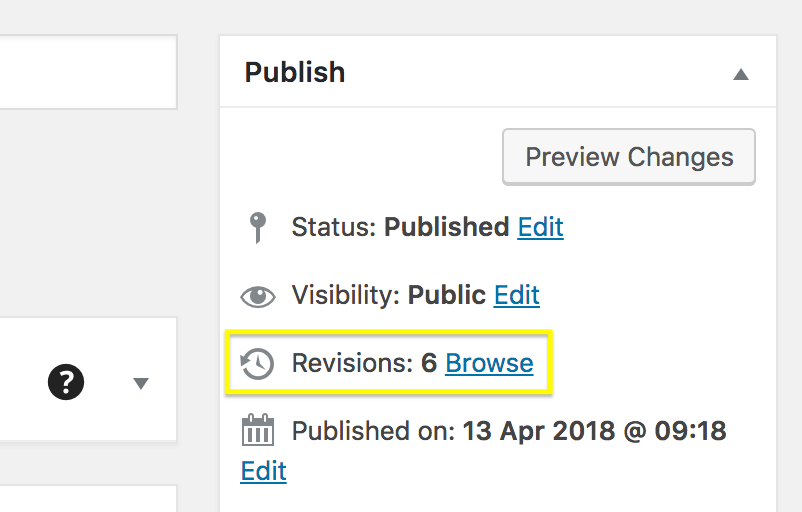Open the black question mark help icon
Image resolution: width=802 pixels, height=512 pixels.
(66, 382)
